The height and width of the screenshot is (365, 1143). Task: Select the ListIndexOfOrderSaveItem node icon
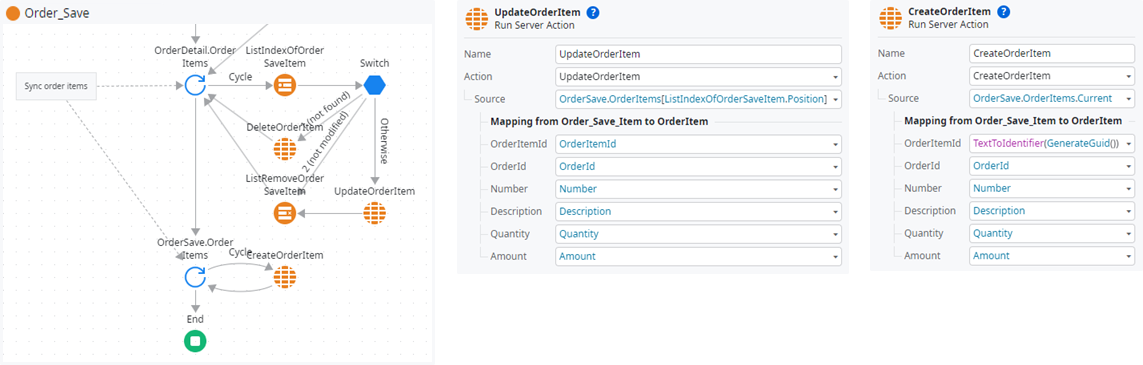coord(285,86)
